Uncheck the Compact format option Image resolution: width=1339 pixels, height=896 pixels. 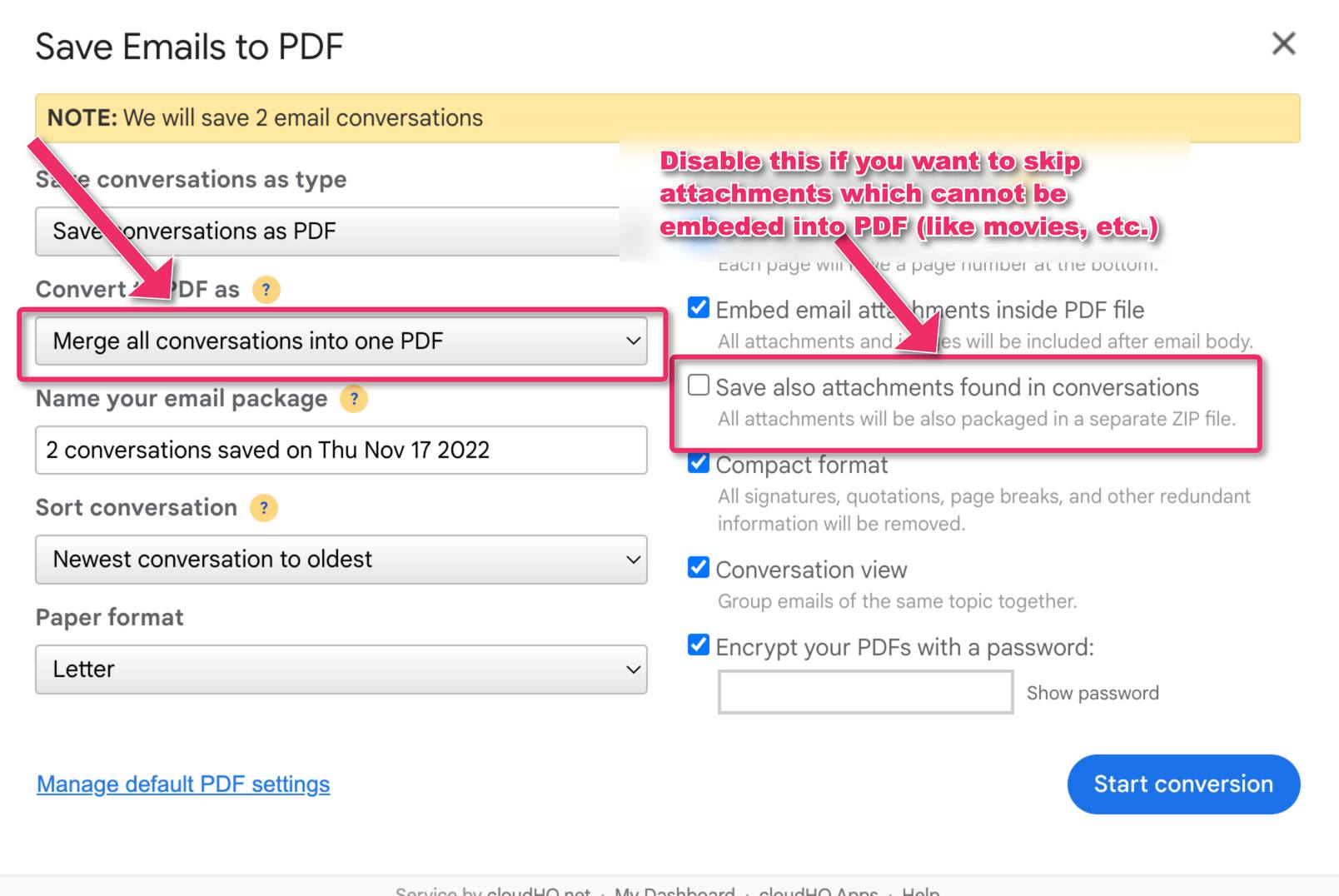tap(699, 462)
